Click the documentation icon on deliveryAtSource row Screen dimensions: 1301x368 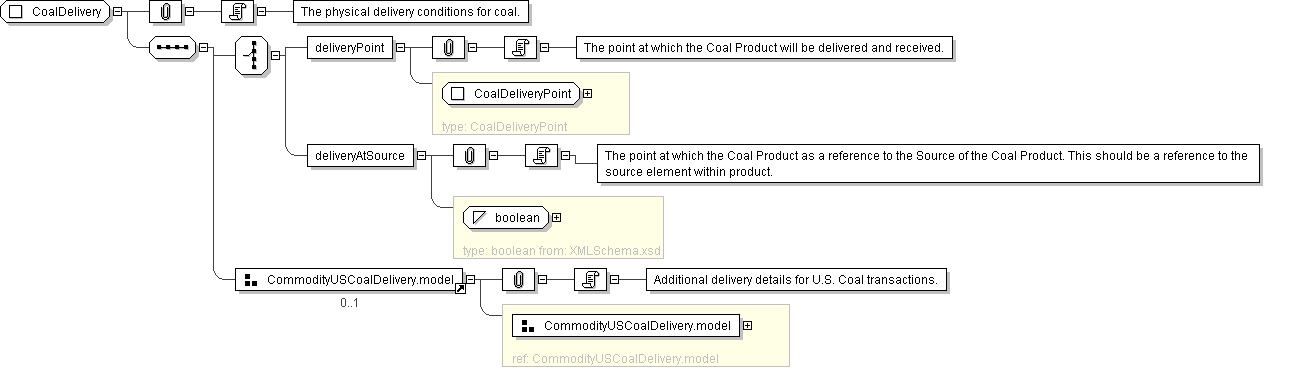click(x=541, y=155)
